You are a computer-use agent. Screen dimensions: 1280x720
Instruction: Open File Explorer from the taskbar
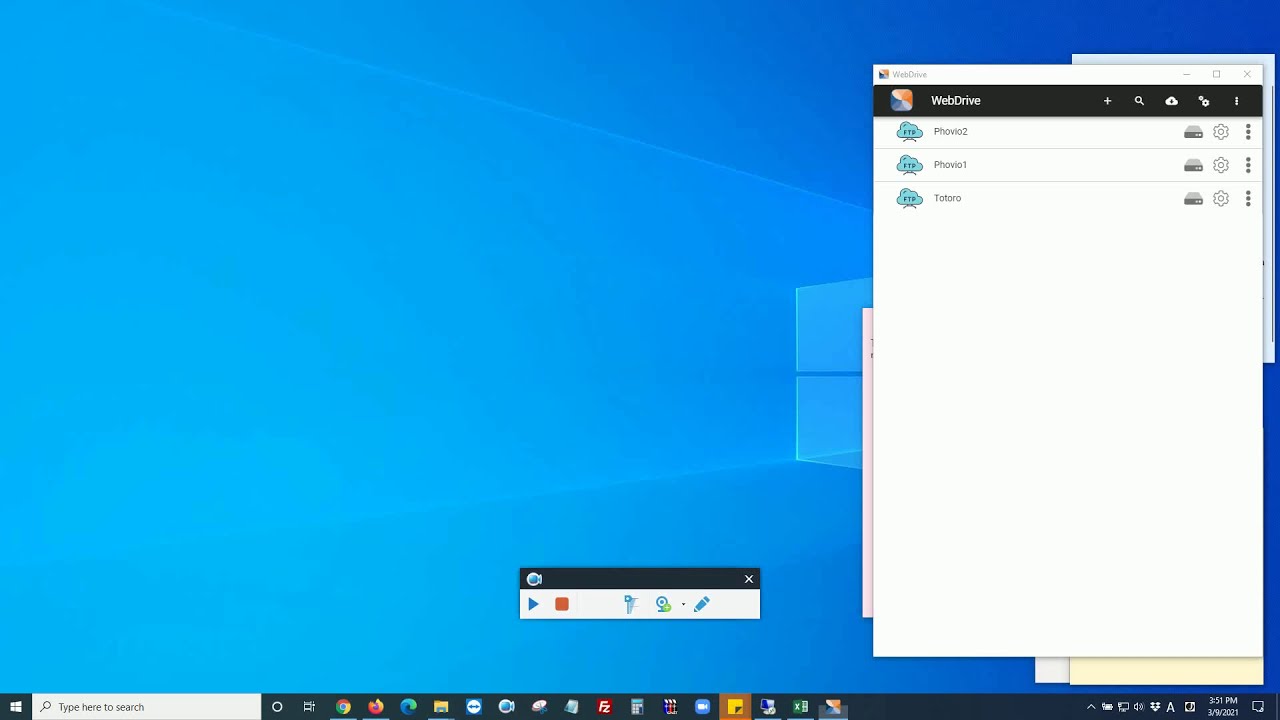[x=441, y=707]
